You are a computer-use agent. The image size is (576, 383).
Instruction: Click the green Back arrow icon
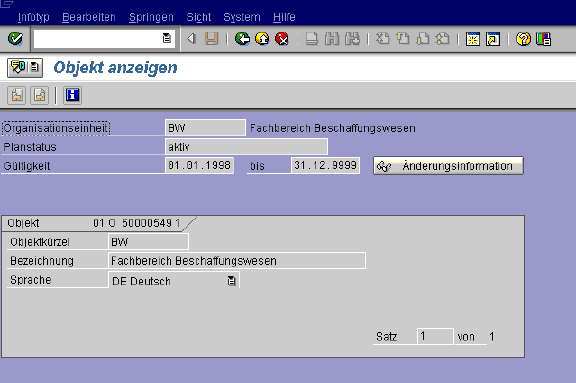(x=242, y=39)
